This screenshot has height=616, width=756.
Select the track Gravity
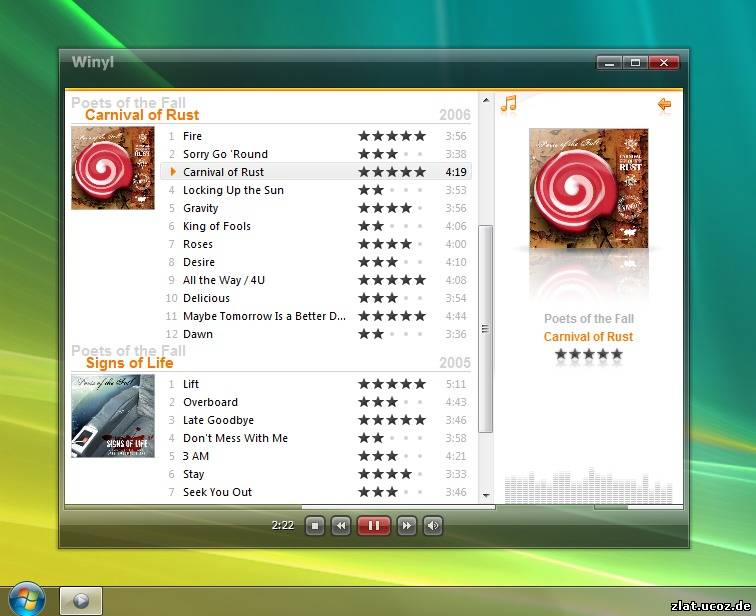click(x=316, y=208)
